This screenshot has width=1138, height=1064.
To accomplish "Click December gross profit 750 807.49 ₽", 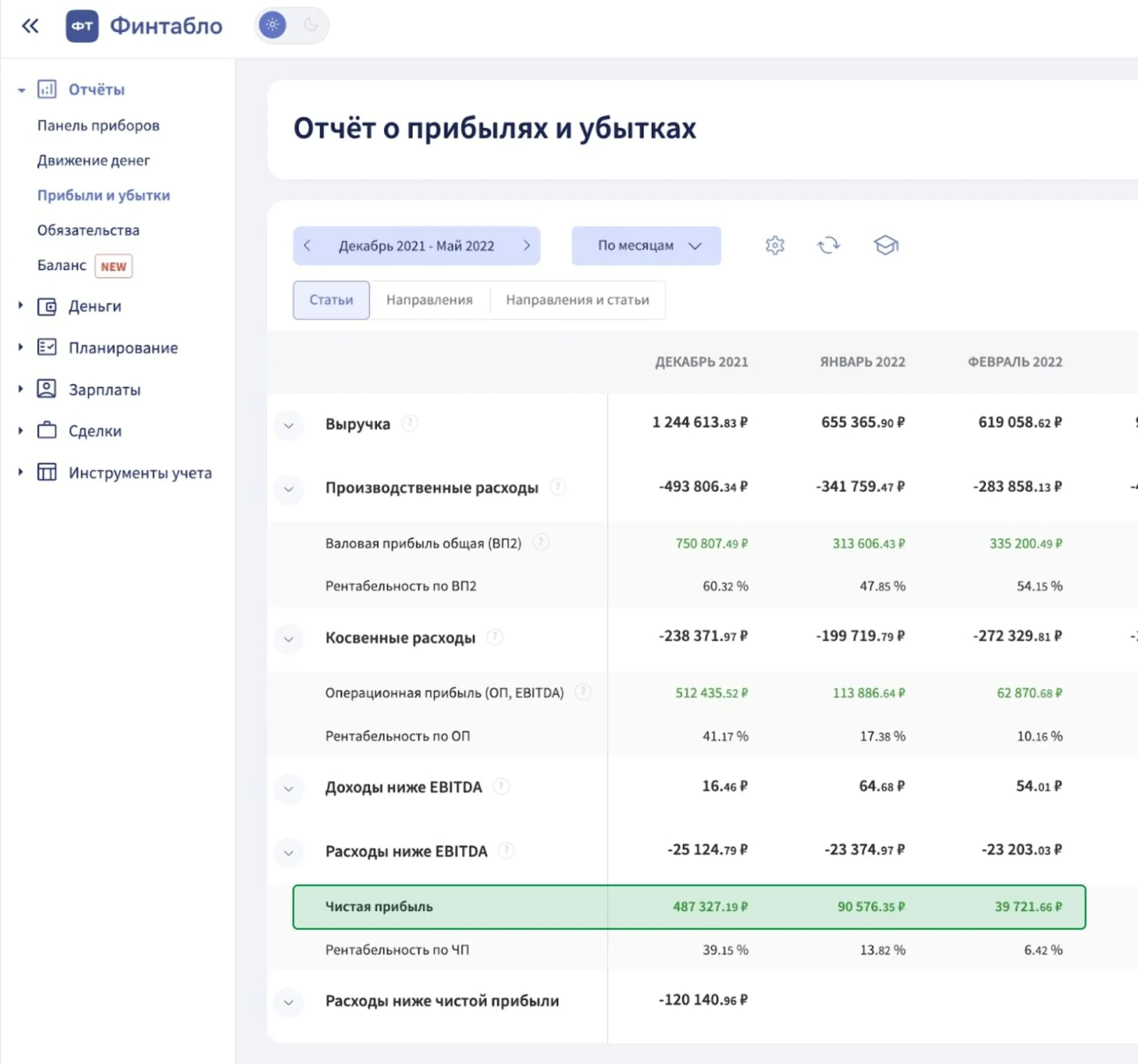I will pos(712,543).
